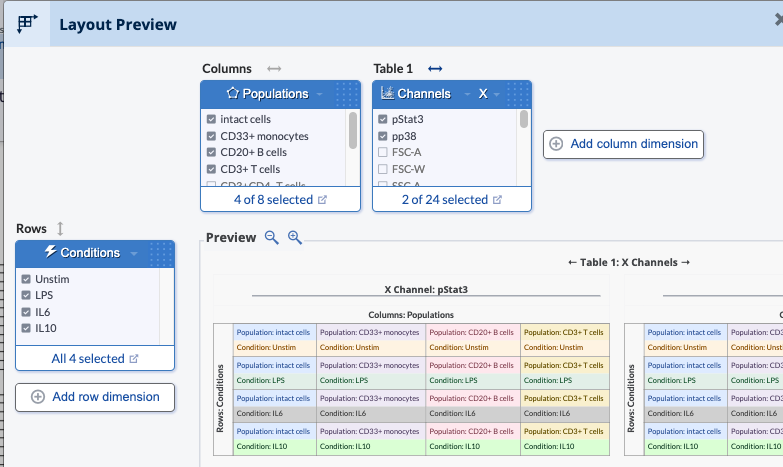Click the Rows vertical arrow icon
783x467 pixels.
(x=60, y=229)
